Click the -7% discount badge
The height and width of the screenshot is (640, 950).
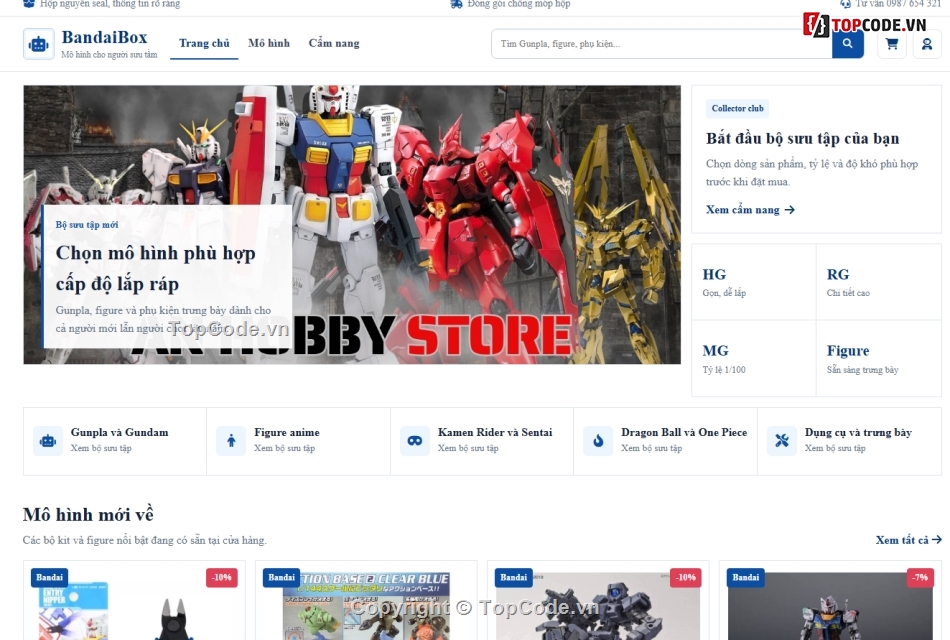point(920,578)
